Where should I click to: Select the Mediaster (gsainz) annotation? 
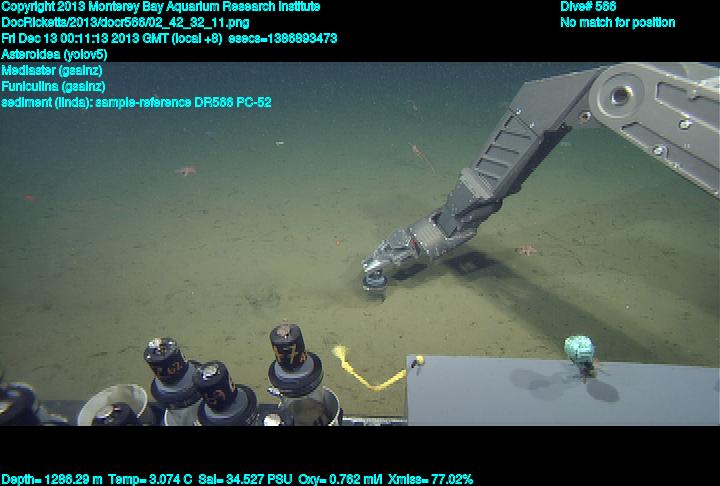pos(52,70)
